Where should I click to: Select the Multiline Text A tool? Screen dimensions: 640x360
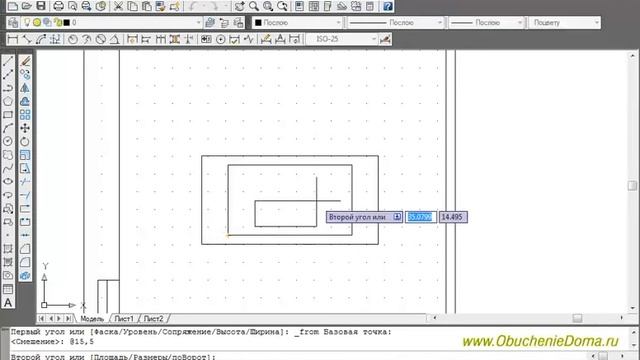[8, 302]
